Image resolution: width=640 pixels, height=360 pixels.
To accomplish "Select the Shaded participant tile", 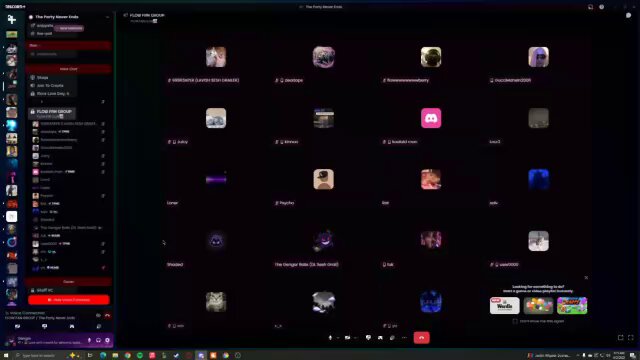I will coord(216,241).
